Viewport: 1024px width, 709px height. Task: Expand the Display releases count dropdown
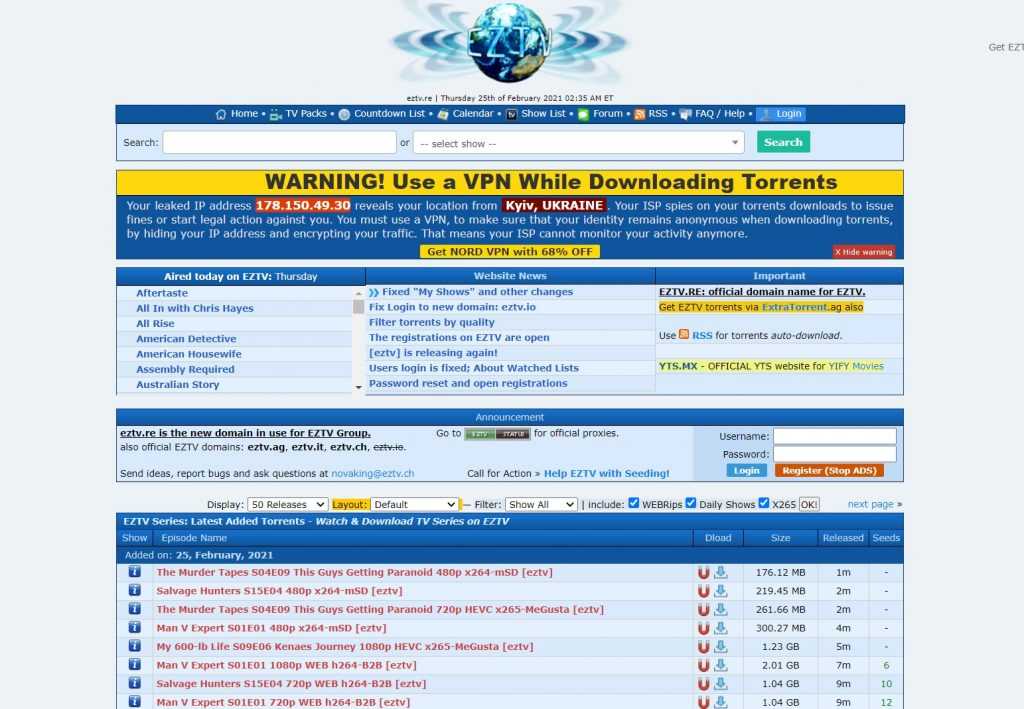288,505
